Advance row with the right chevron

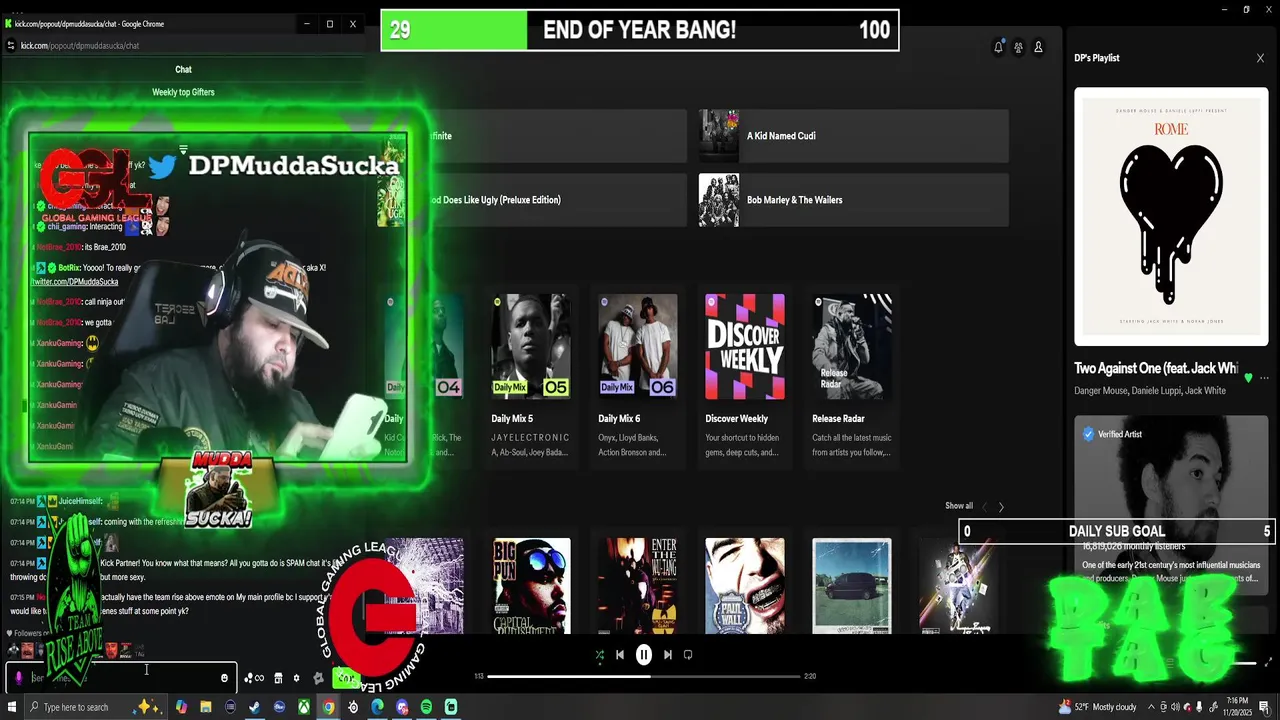(x=1001, y=507)
